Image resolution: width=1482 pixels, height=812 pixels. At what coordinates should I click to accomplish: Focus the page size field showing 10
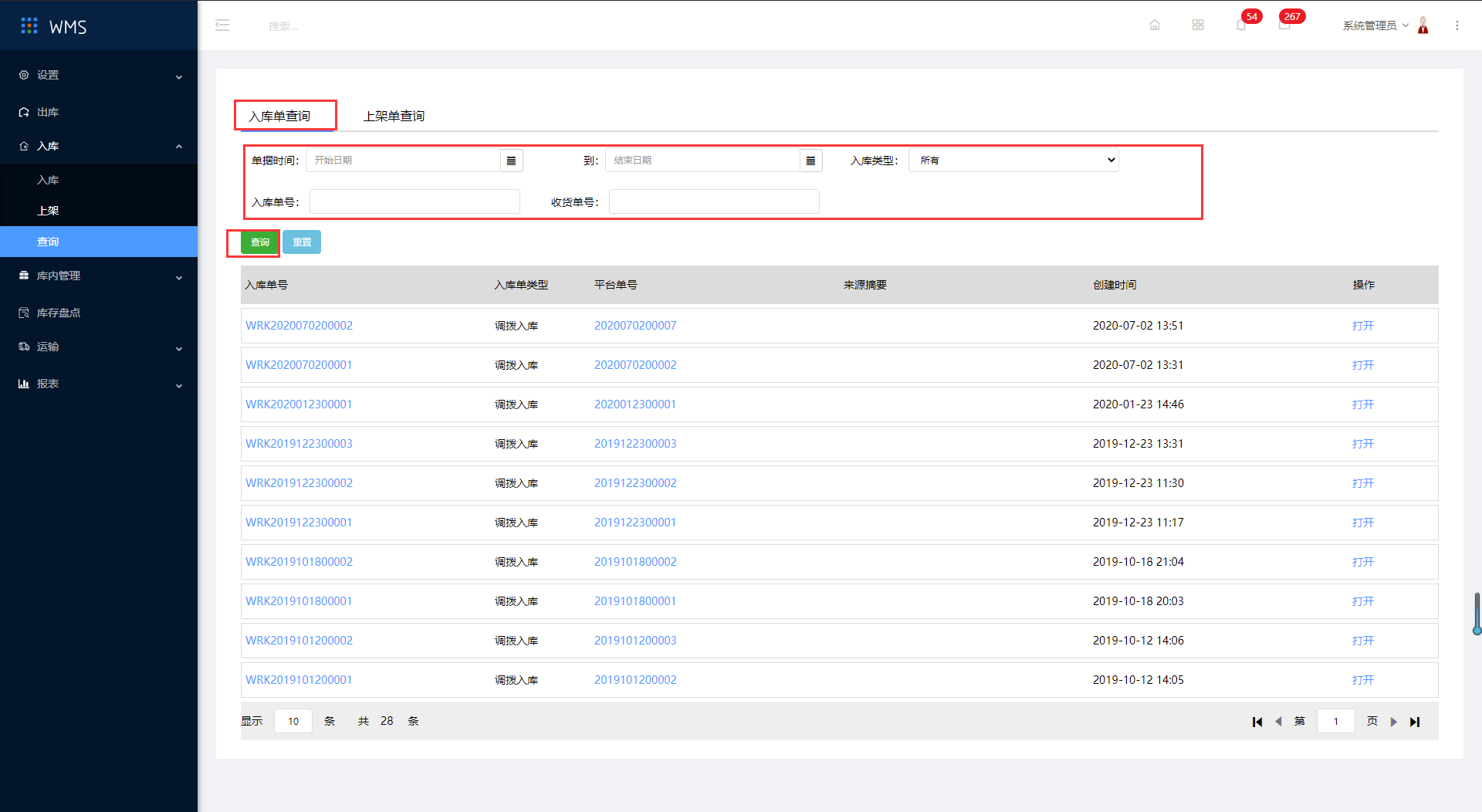click(293, 721)
